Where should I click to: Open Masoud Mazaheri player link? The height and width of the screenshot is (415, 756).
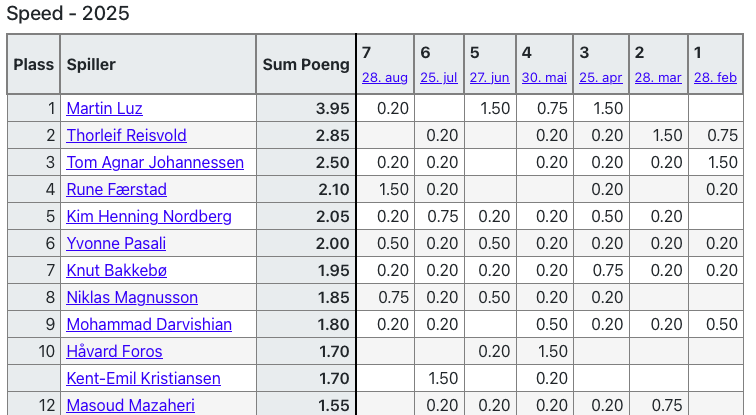130,405
